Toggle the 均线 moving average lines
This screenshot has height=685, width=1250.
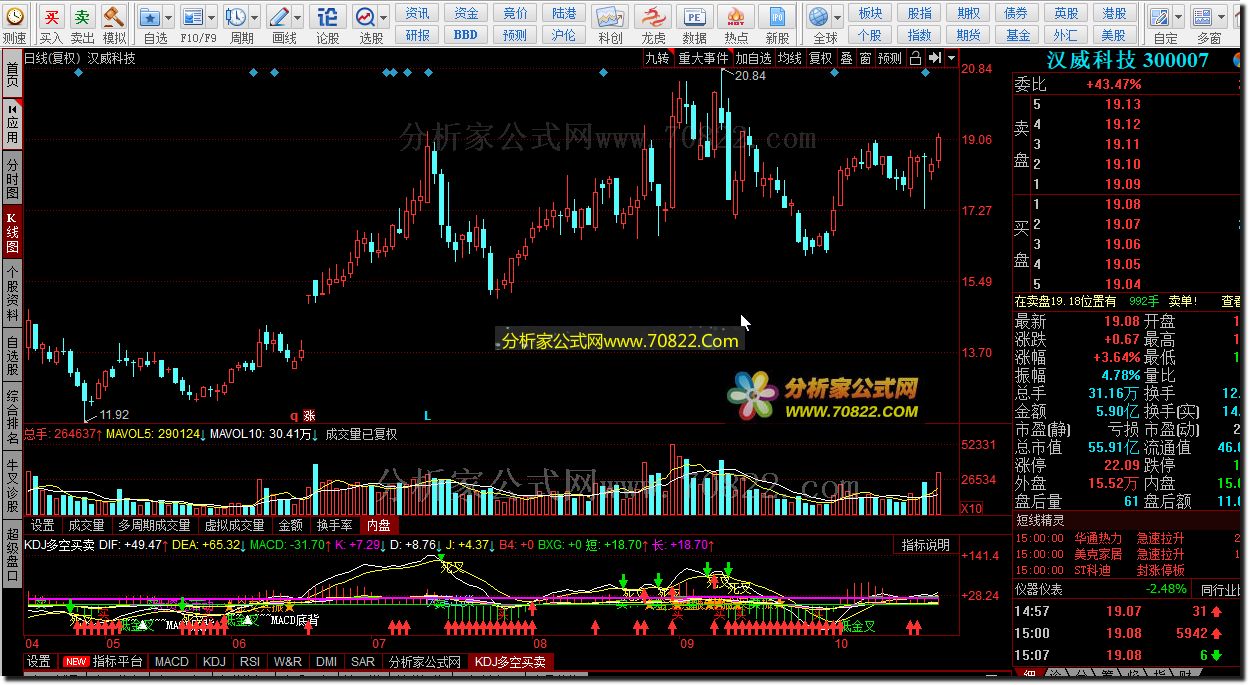tap(790, 59)
